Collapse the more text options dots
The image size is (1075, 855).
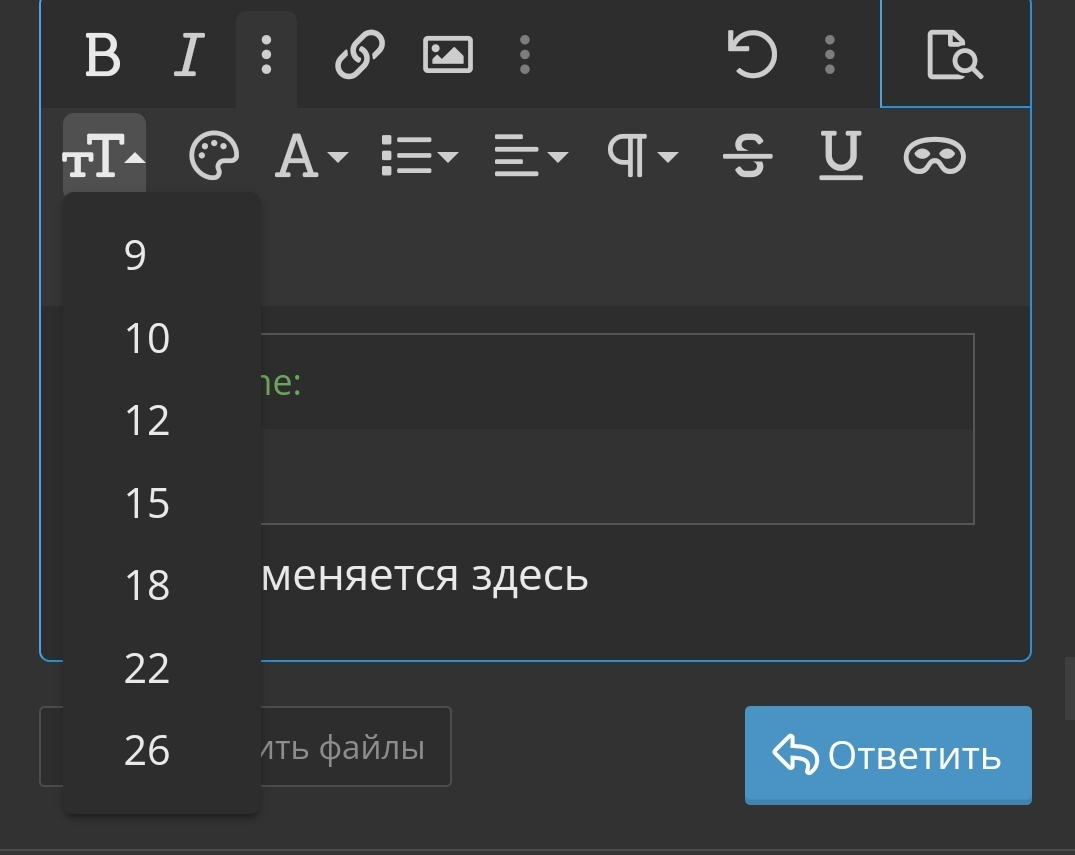[x=266, y=54]
